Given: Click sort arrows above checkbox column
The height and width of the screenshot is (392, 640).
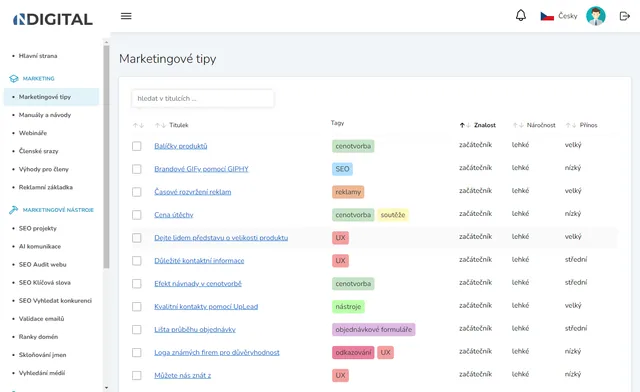Looking at the screenshot, I should (x=138, y=125).
